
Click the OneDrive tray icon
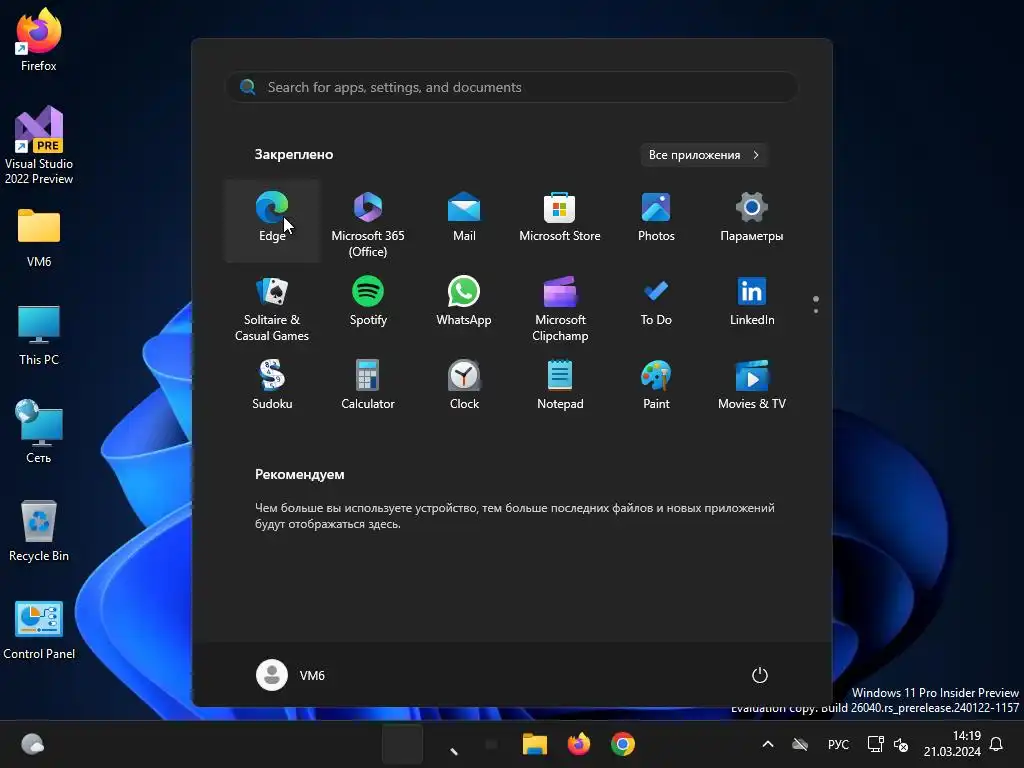coord(800,744)
